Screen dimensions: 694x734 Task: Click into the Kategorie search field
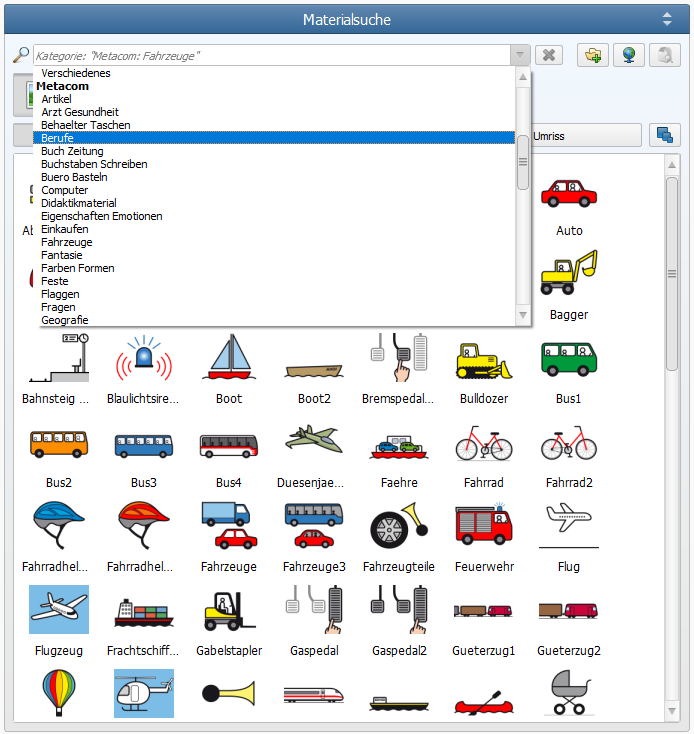pyautogui.click(x=270, y=55)
